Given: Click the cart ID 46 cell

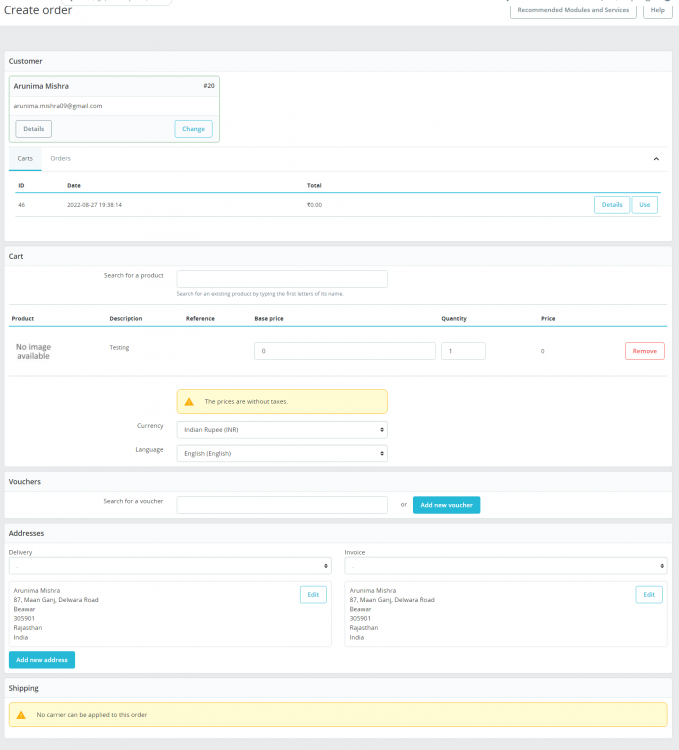Looking at the screenshot, I should tap(22, 205).
